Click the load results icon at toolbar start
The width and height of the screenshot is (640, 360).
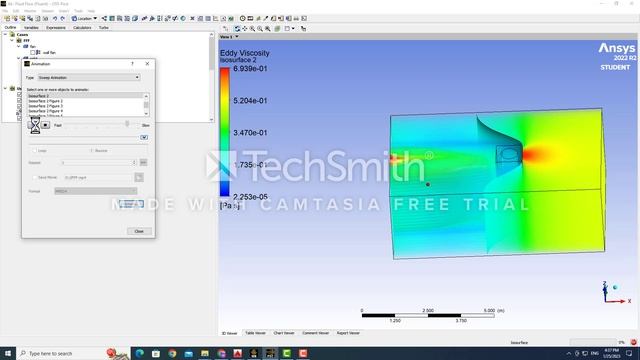(x=7, y=18)
